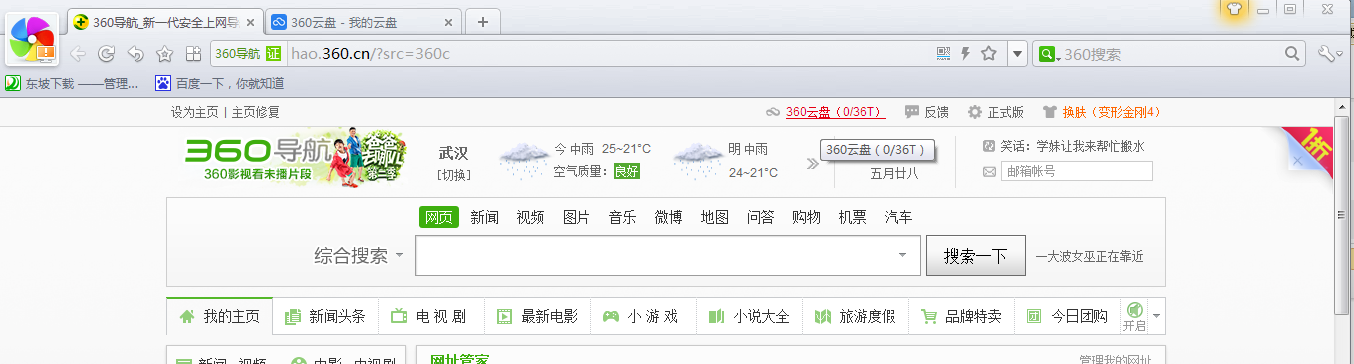Click the skin T-shirt icon in title bar

[x=1234, y=9]
